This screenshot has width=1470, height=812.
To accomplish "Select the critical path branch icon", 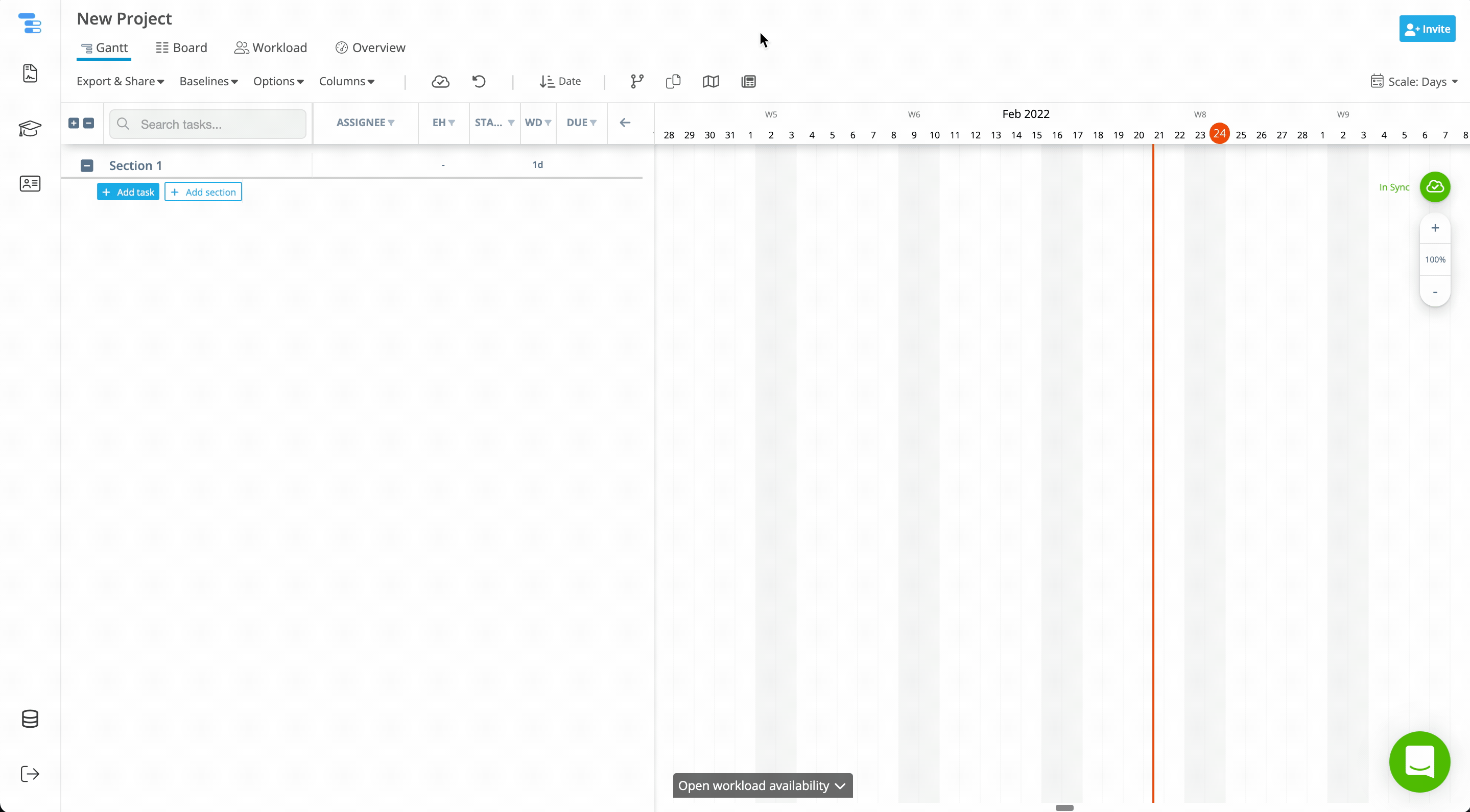I will (636, 82).
